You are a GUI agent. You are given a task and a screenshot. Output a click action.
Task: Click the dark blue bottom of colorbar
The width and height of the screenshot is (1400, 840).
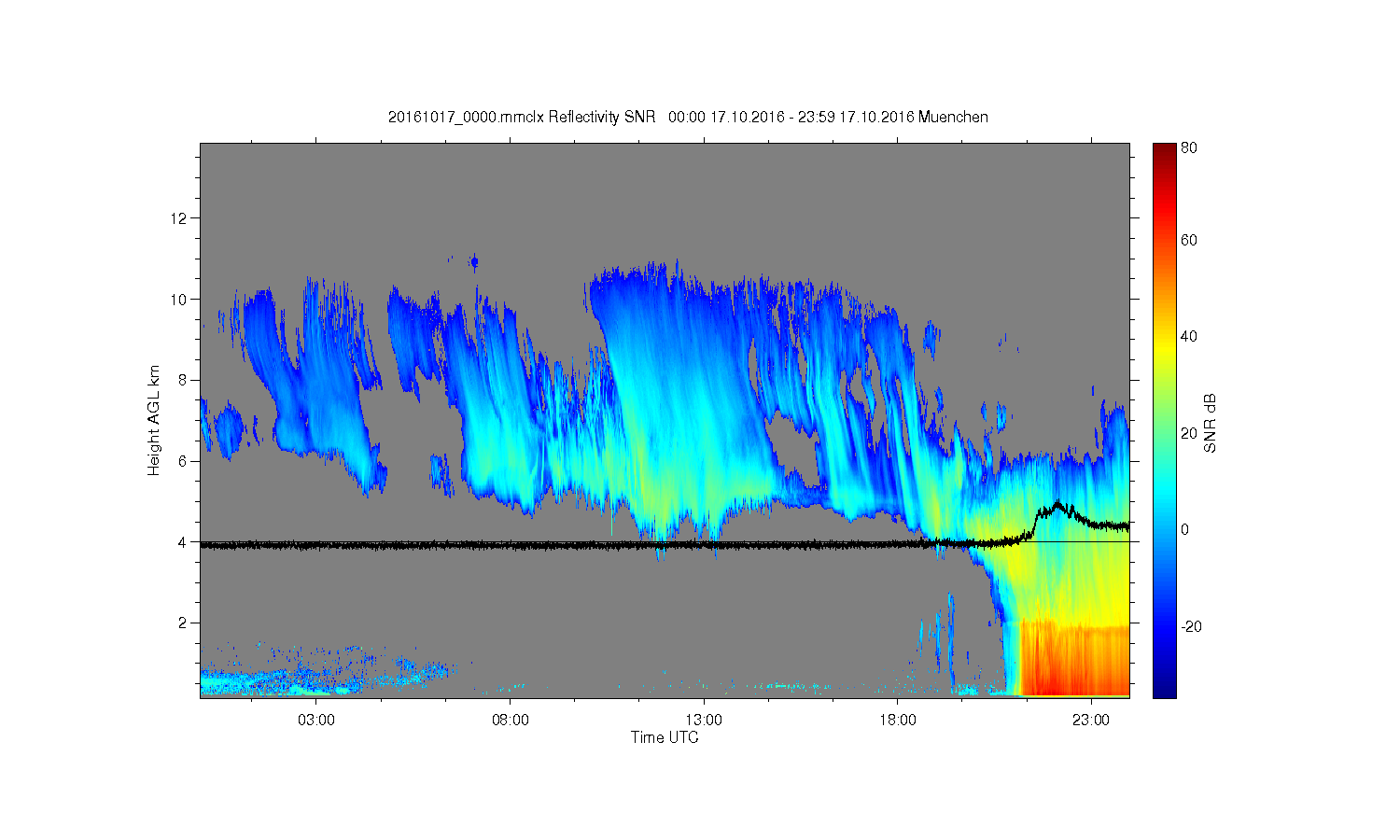pos(1164,686)
